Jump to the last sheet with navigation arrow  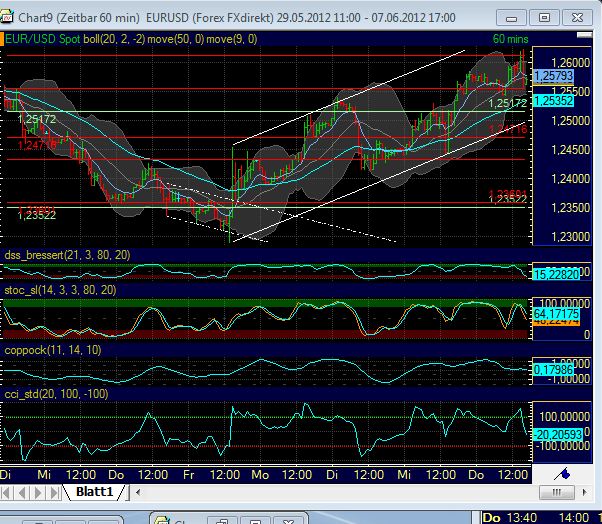coord(55,493)
